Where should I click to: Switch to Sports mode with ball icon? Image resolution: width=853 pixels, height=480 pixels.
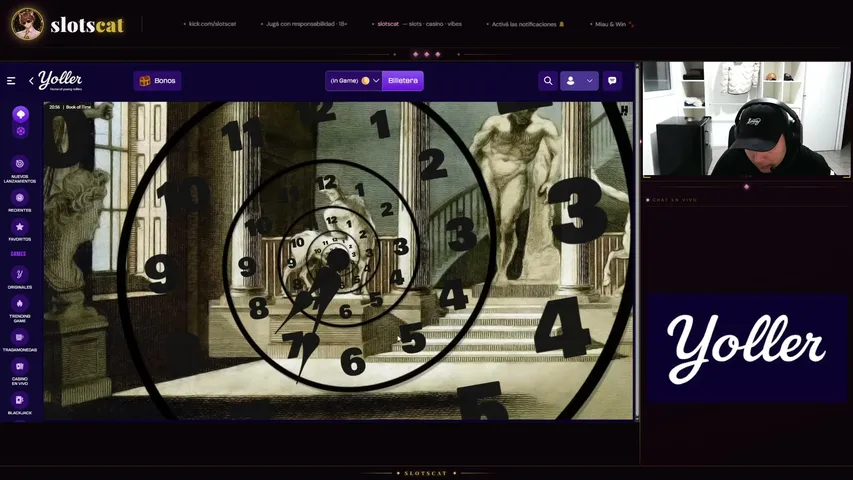click(20, 131)
